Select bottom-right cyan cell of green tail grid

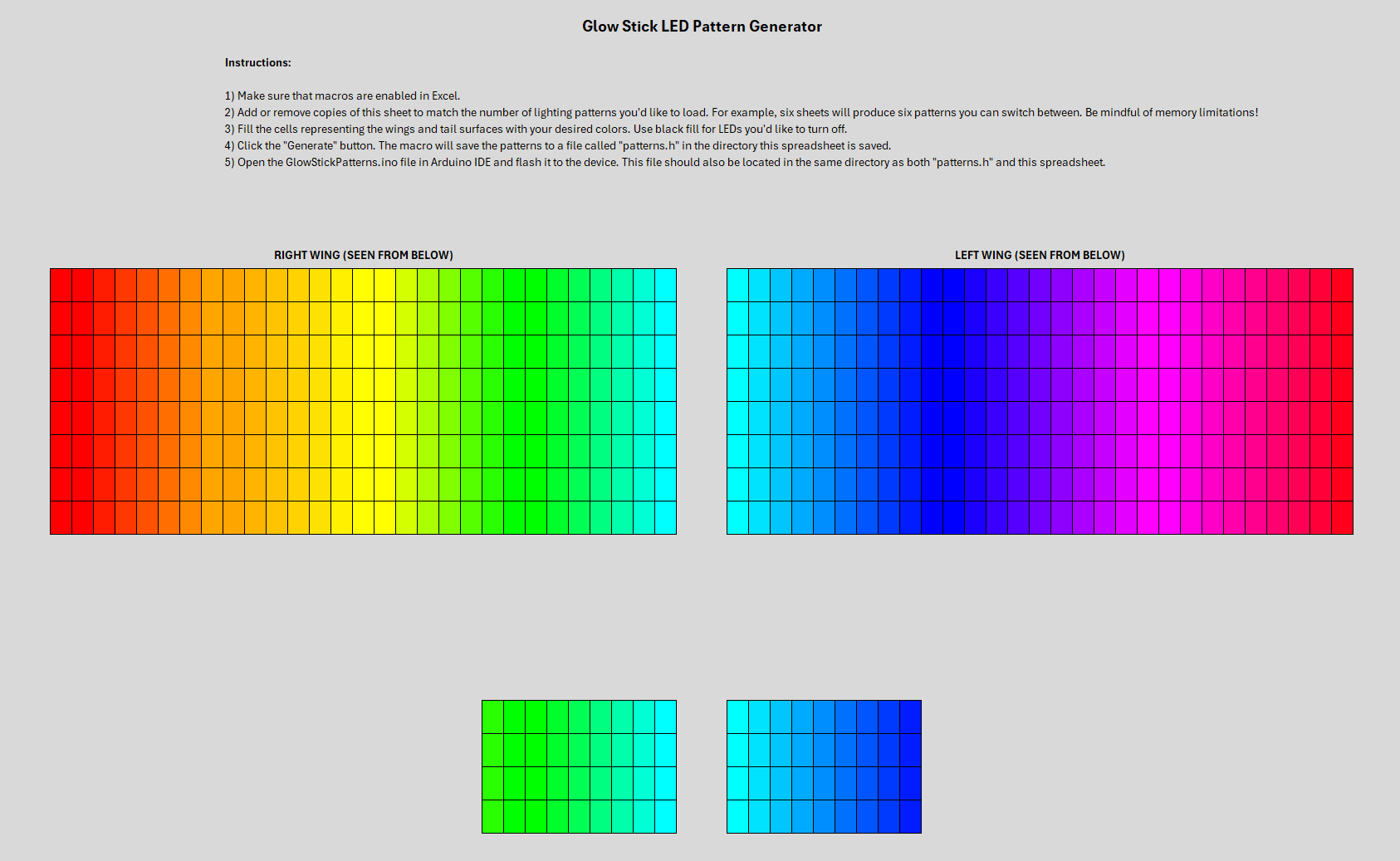666,817
